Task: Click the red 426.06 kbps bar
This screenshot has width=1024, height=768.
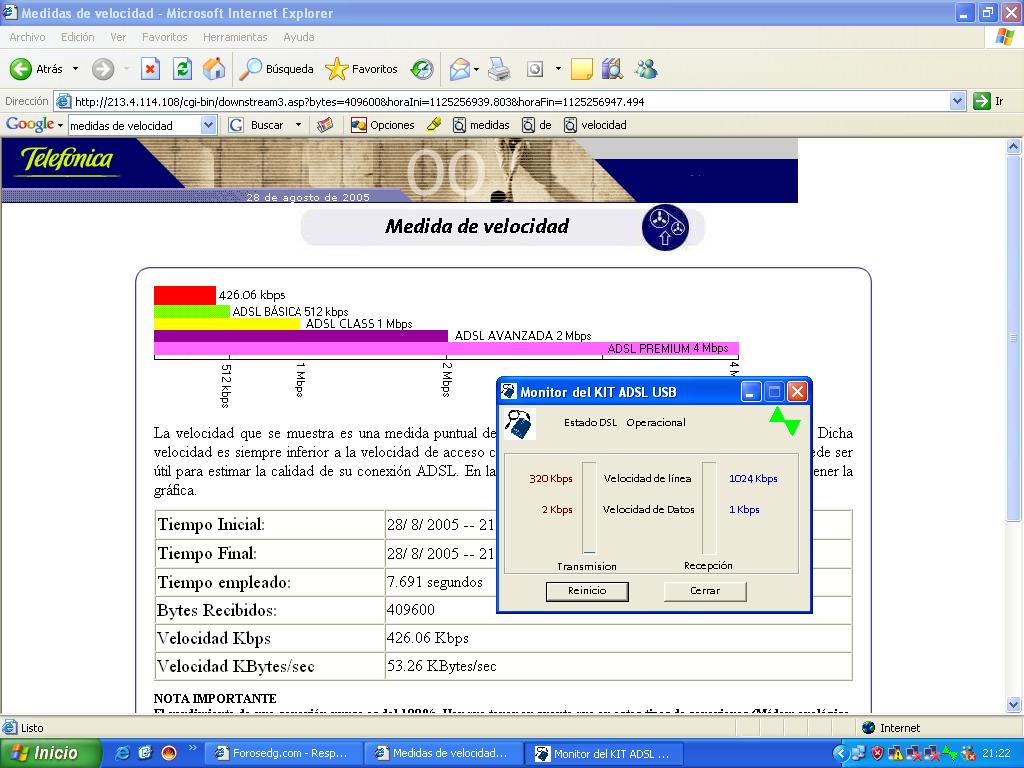Action: point(185,295)
